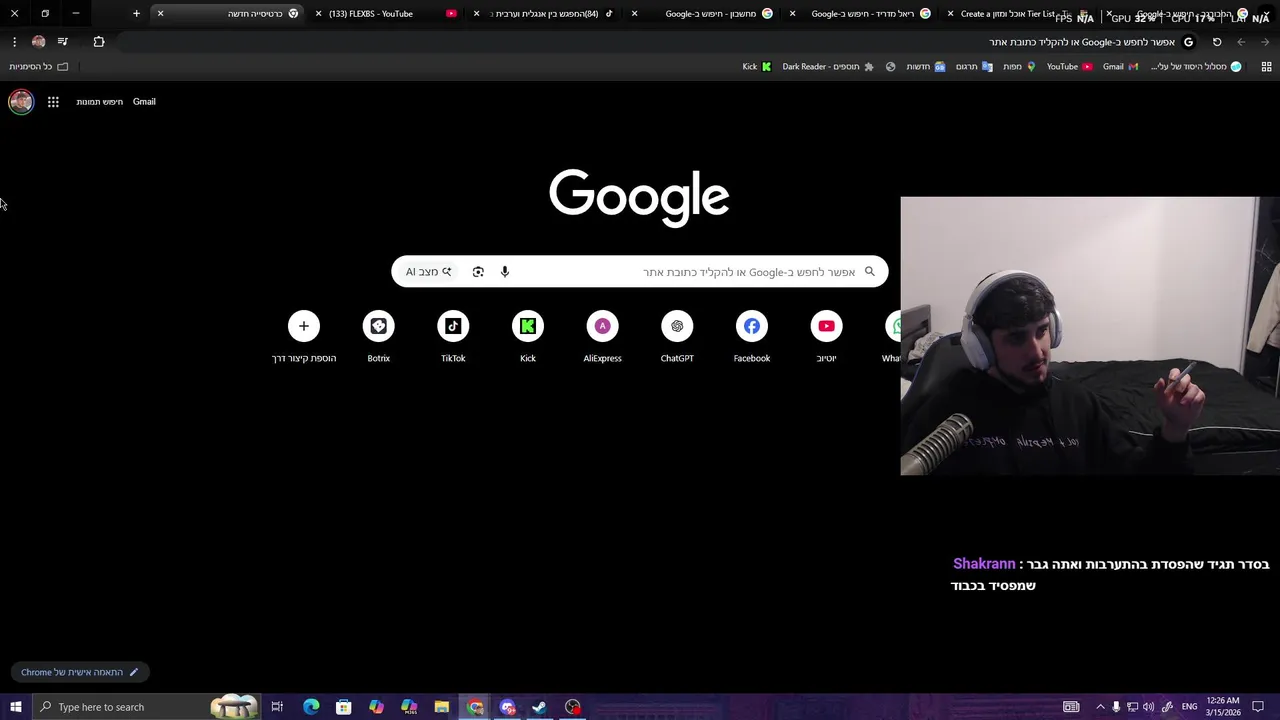Launch Microsoft Edge from the taskbar
This screenshot has width=1280, height=720.
(x=311, y=707)
